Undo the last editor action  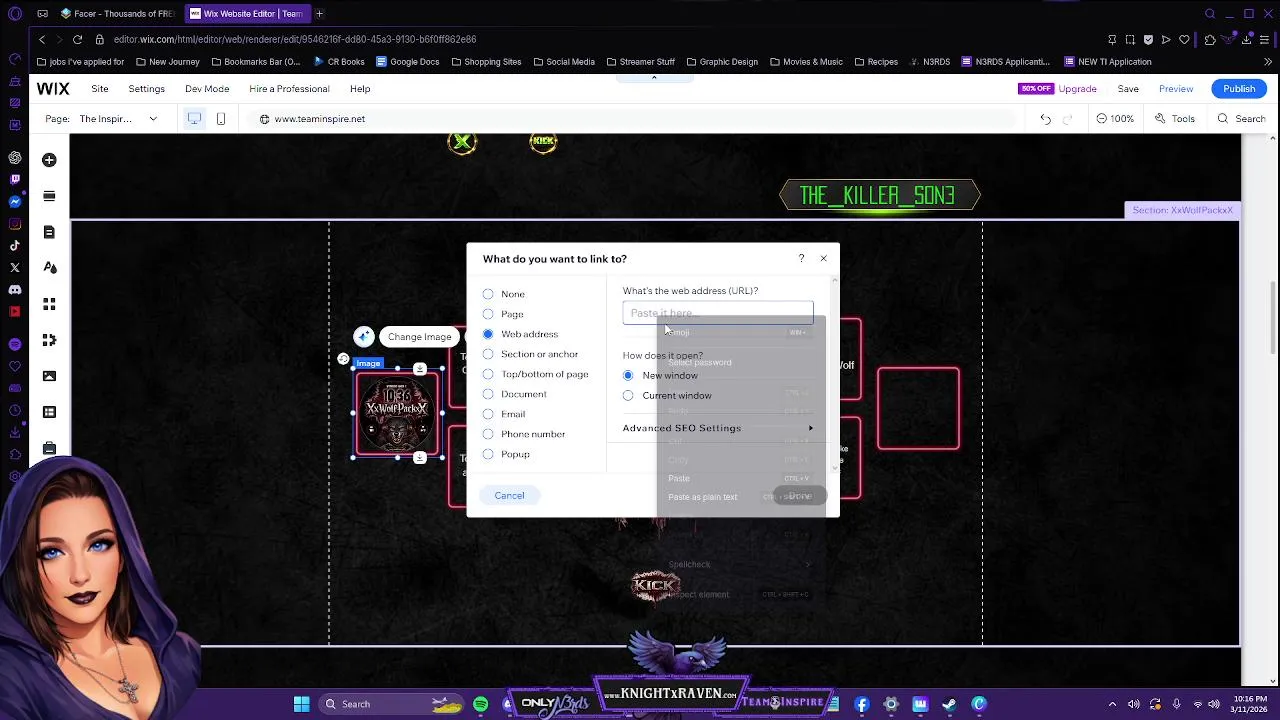[1045, 119]
